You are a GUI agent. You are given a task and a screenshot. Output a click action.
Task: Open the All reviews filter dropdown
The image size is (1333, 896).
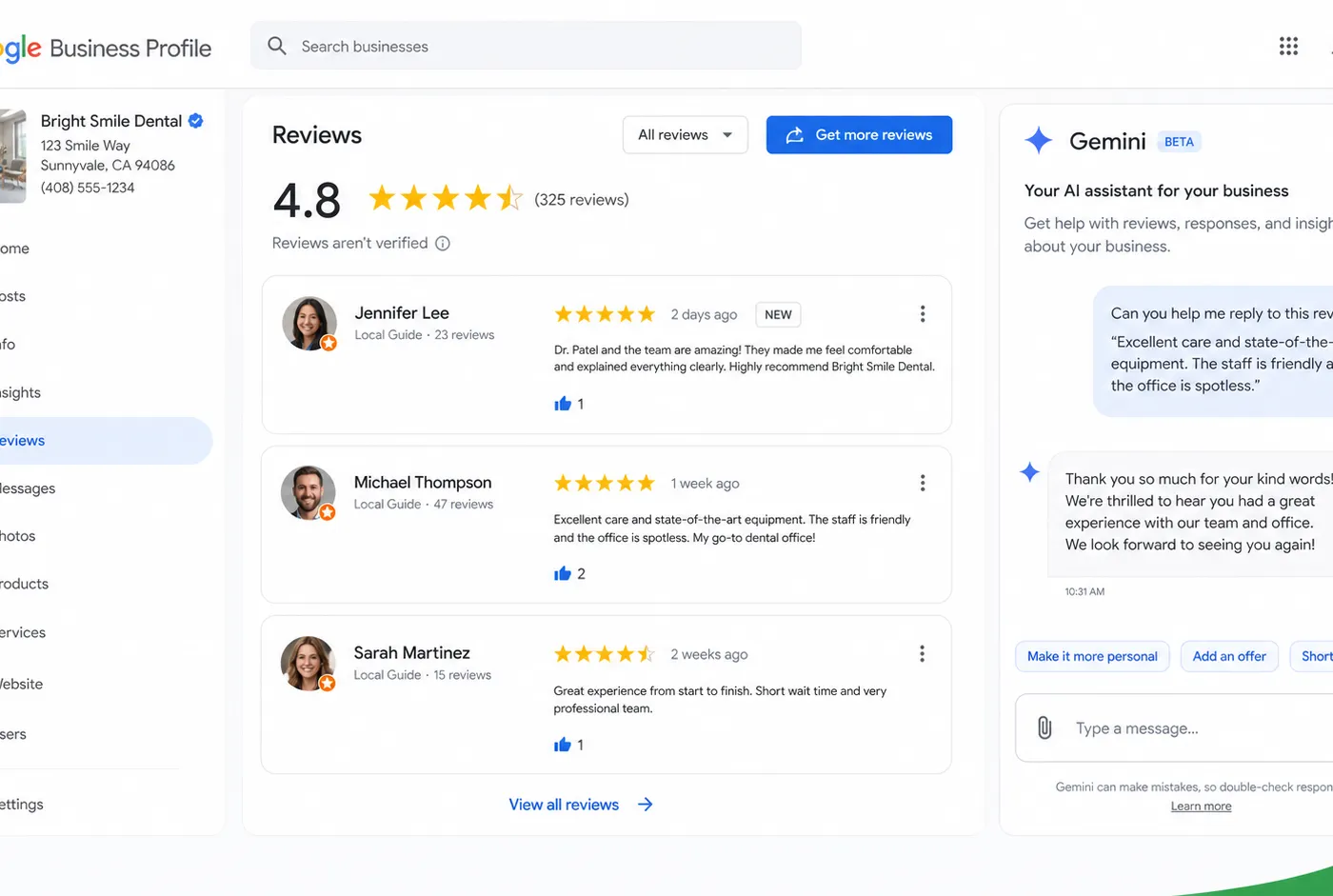[x=686, y=135]
